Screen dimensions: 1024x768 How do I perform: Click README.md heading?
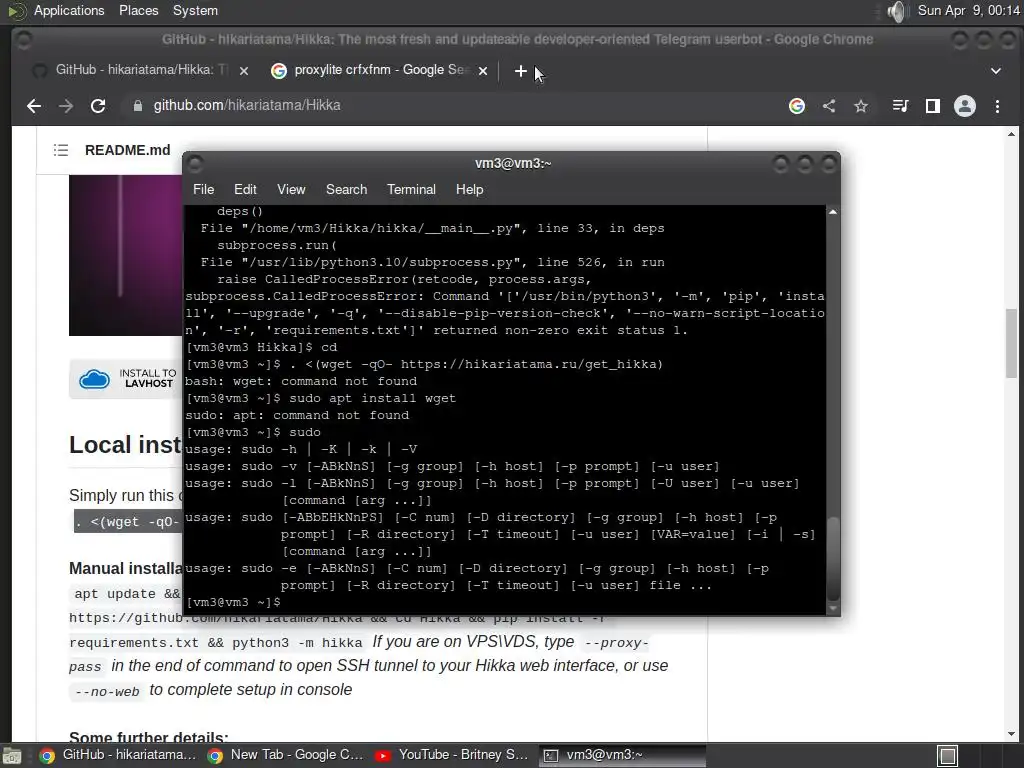127,150
